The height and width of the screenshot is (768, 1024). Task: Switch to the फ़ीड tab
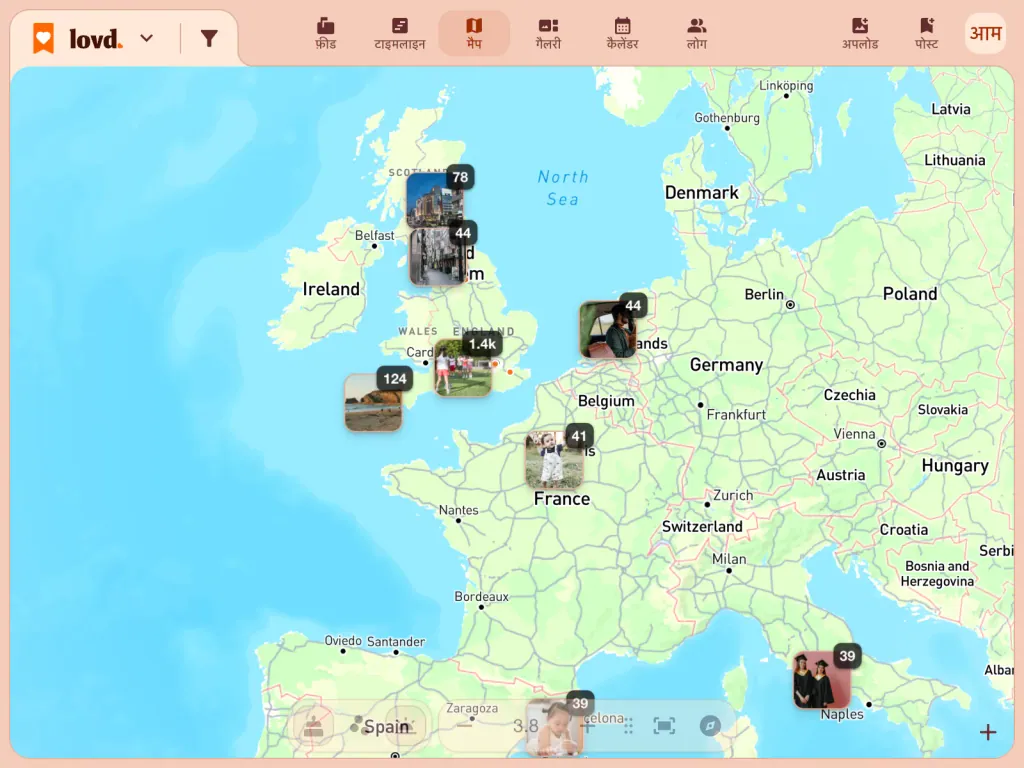click(x=325, y=33)
